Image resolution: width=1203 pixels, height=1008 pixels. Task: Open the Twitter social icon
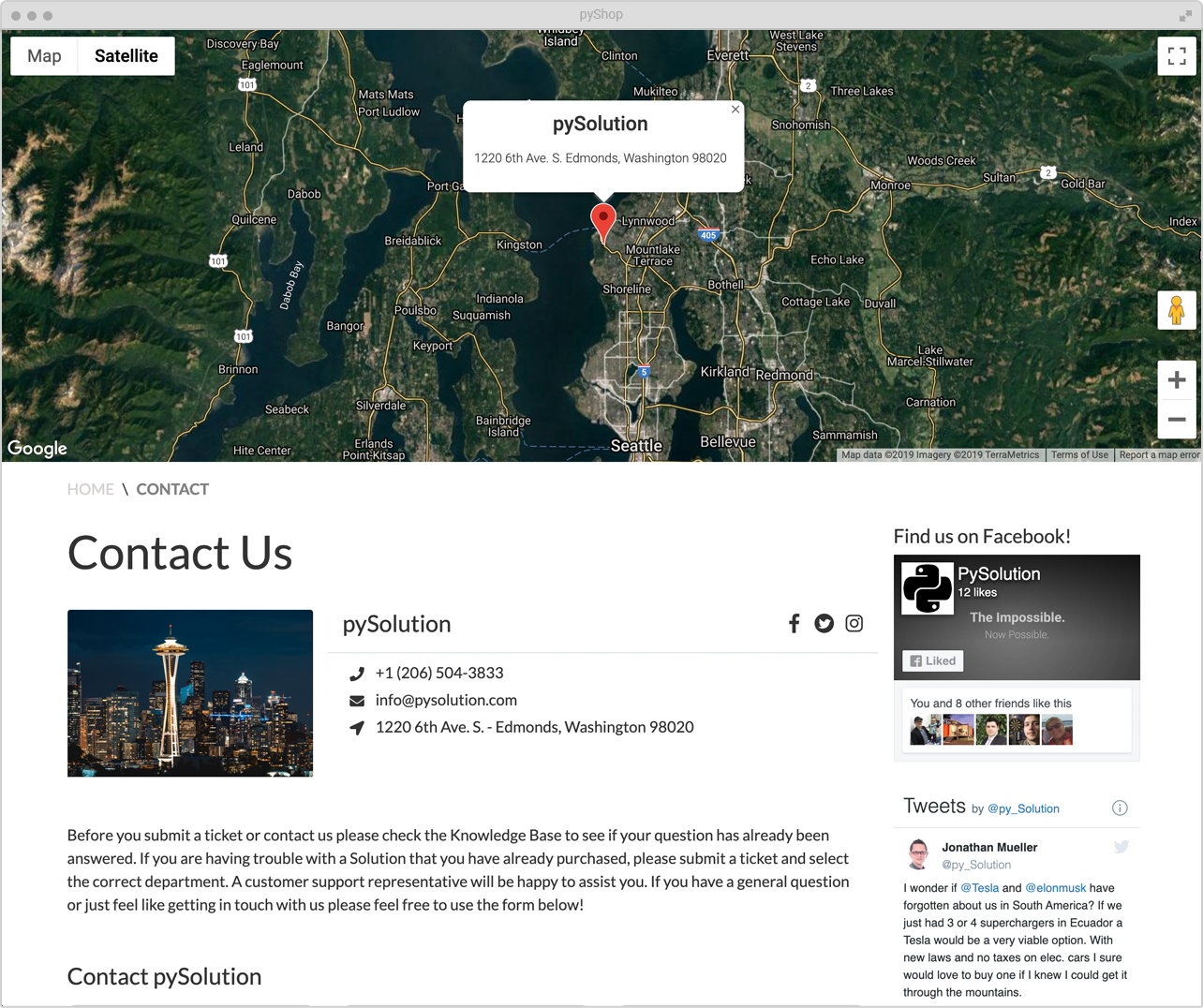824,624
